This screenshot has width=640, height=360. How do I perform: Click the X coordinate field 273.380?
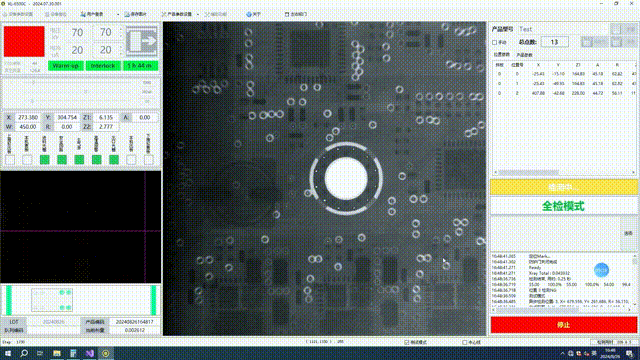coord(28,118)
